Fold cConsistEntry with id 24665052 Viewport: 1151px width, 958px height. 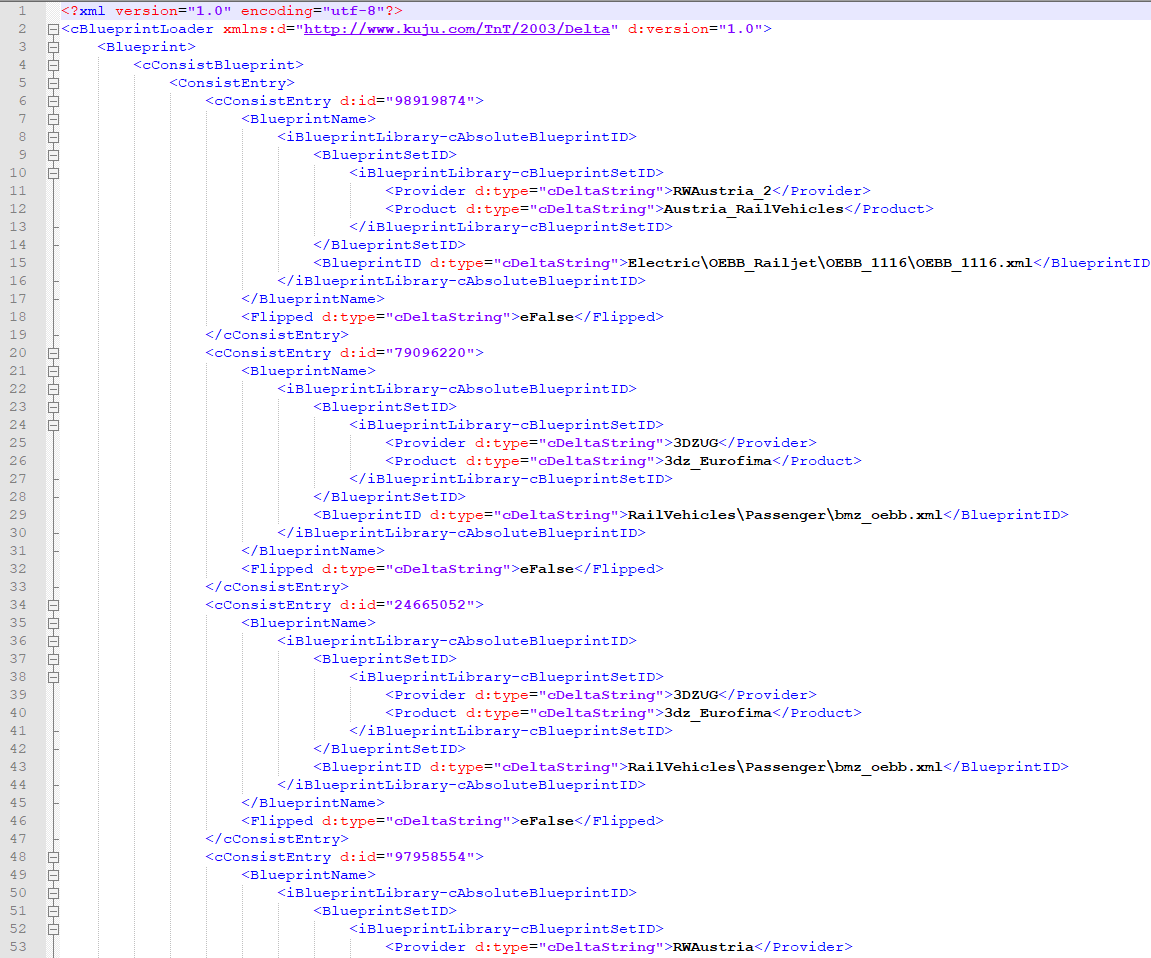tap(53, 605)
